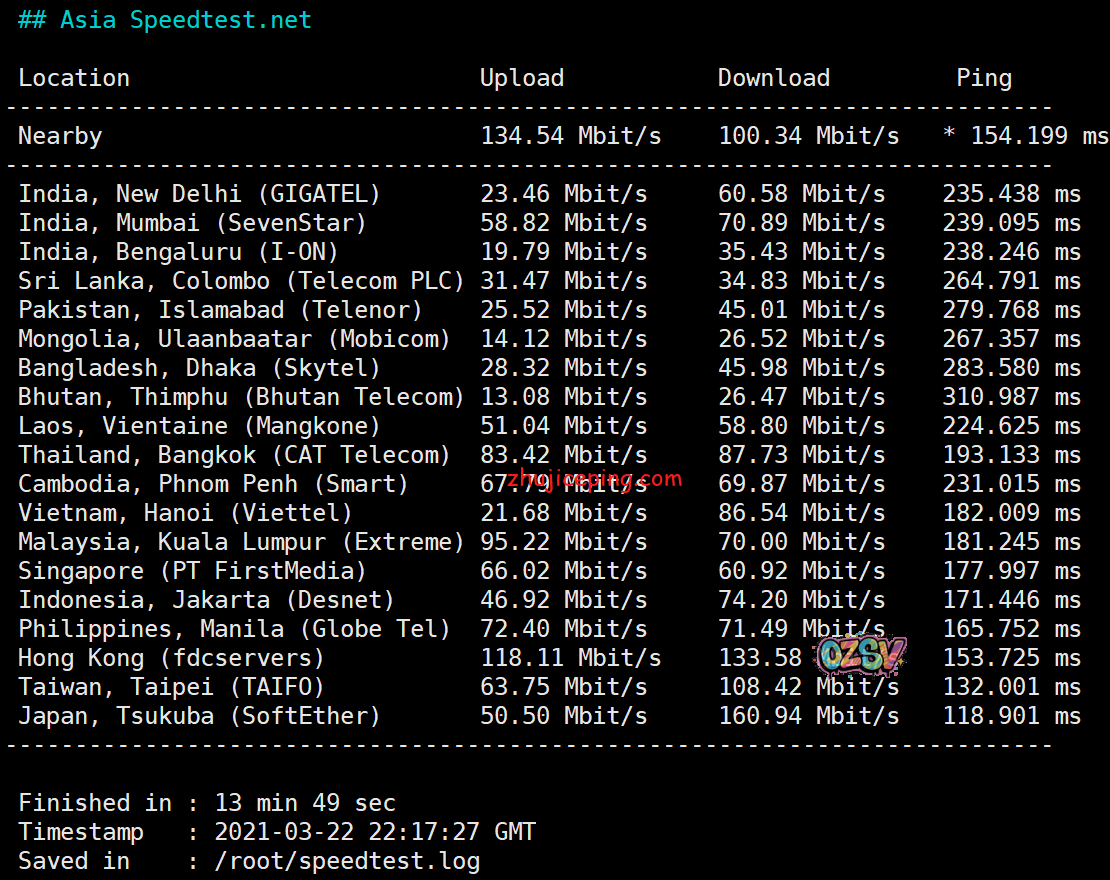This screenshot has height=880, width=1110.
Task: Select the Nearby row label
Action: [x=60, y=136]
